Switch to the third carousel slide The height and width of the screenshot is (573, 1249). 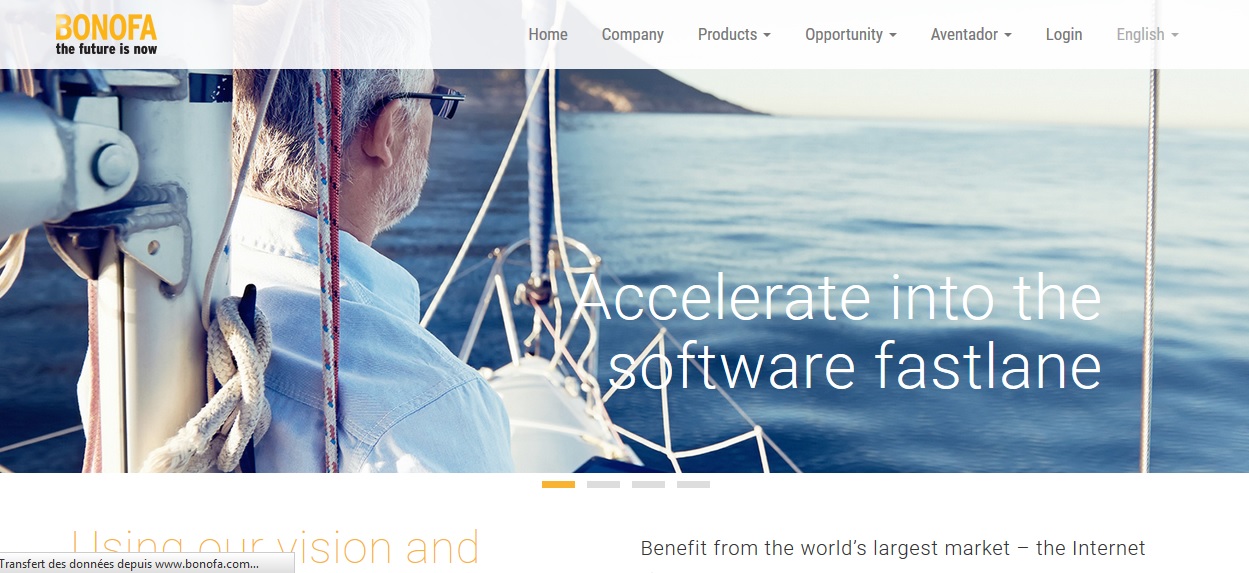[648, 484]
